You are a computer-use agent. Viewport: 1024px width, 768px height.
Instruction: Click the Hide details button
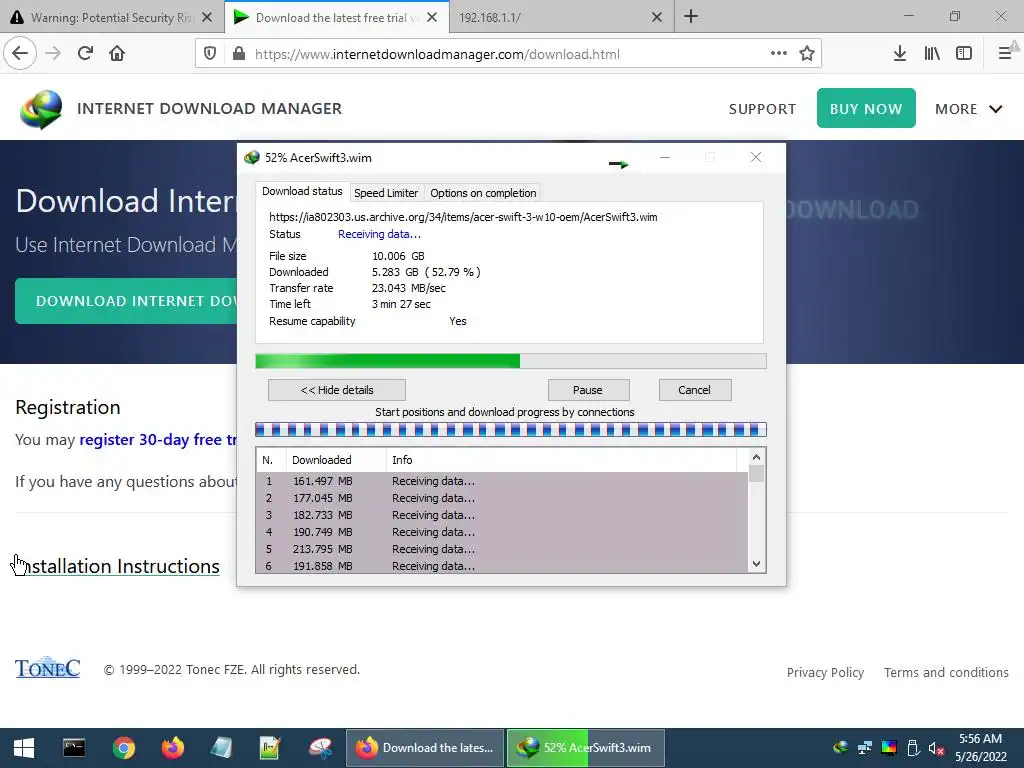(337, 390)
